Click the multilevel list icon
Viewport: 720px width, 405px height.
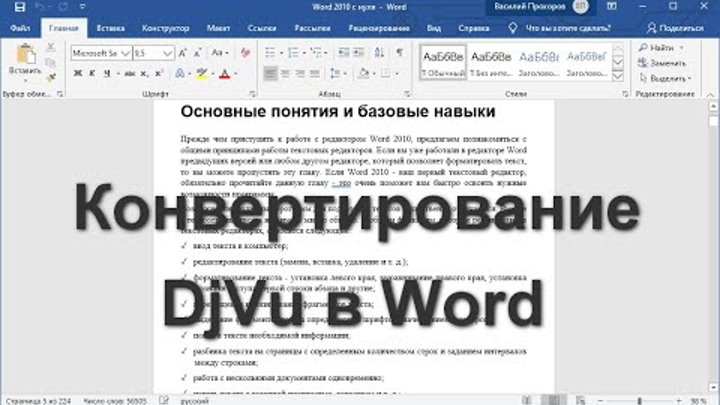tap(315, 52)
